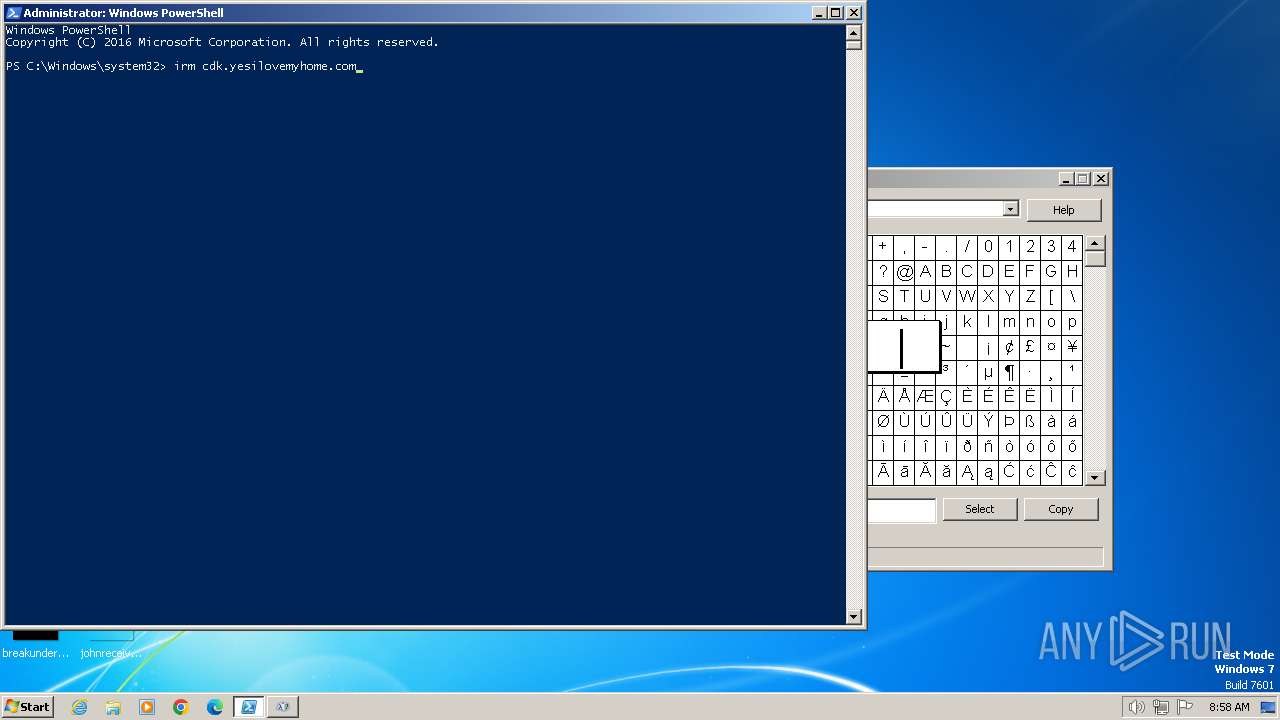
Task: Close the Character Map window
Action: point(1101,179)
